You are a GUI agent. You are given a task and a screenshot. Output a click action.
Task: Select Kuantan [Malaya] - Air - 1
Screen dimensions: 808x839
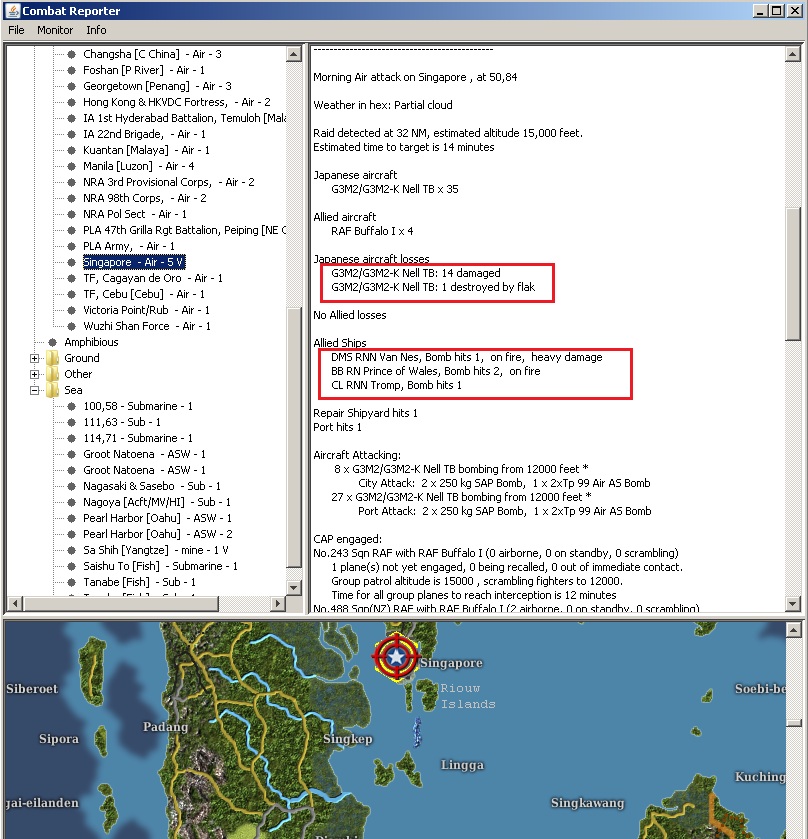146,150
